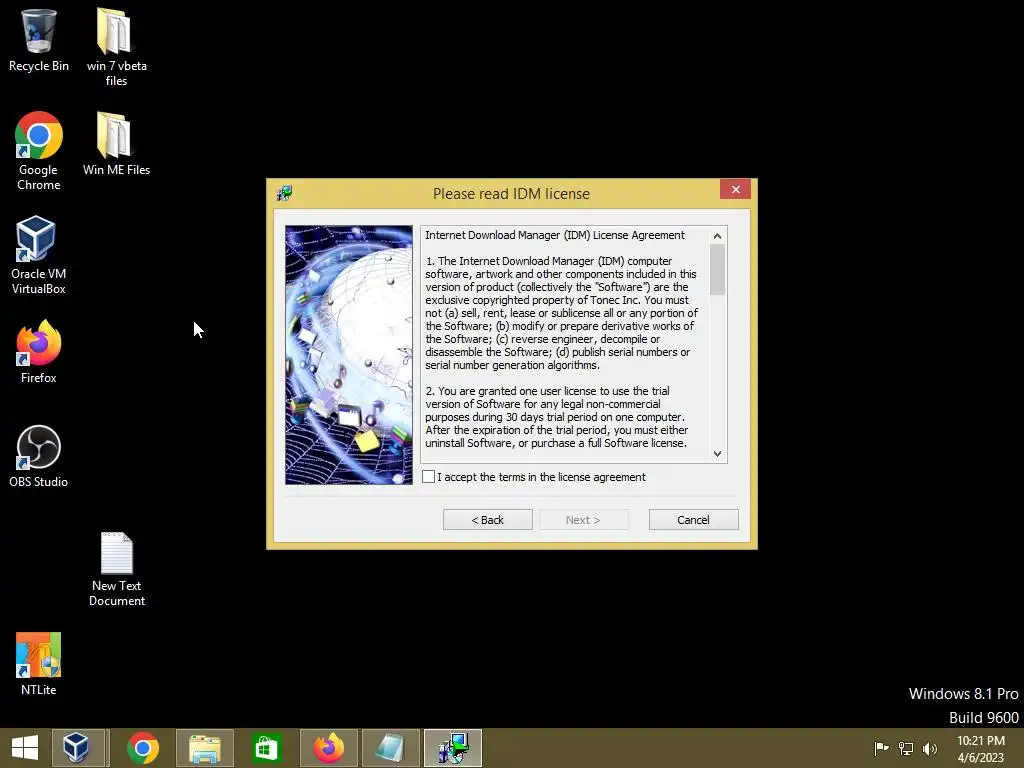The height and width of the screenshot is (768, 1024).
Task: Select the OBS Studio desktop shortcut
Action: (x=39, y=456)
